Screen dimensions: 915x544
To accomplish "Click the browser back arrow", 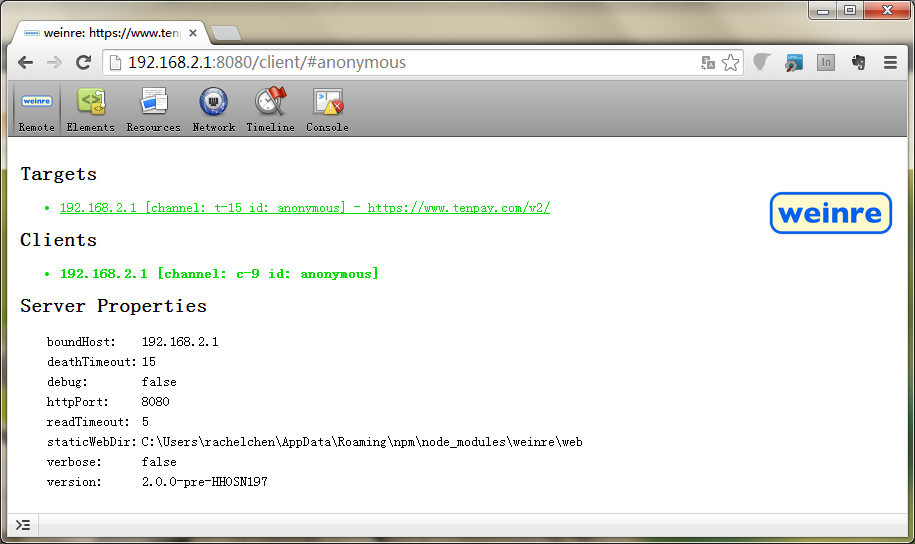I will pos(25,63).
